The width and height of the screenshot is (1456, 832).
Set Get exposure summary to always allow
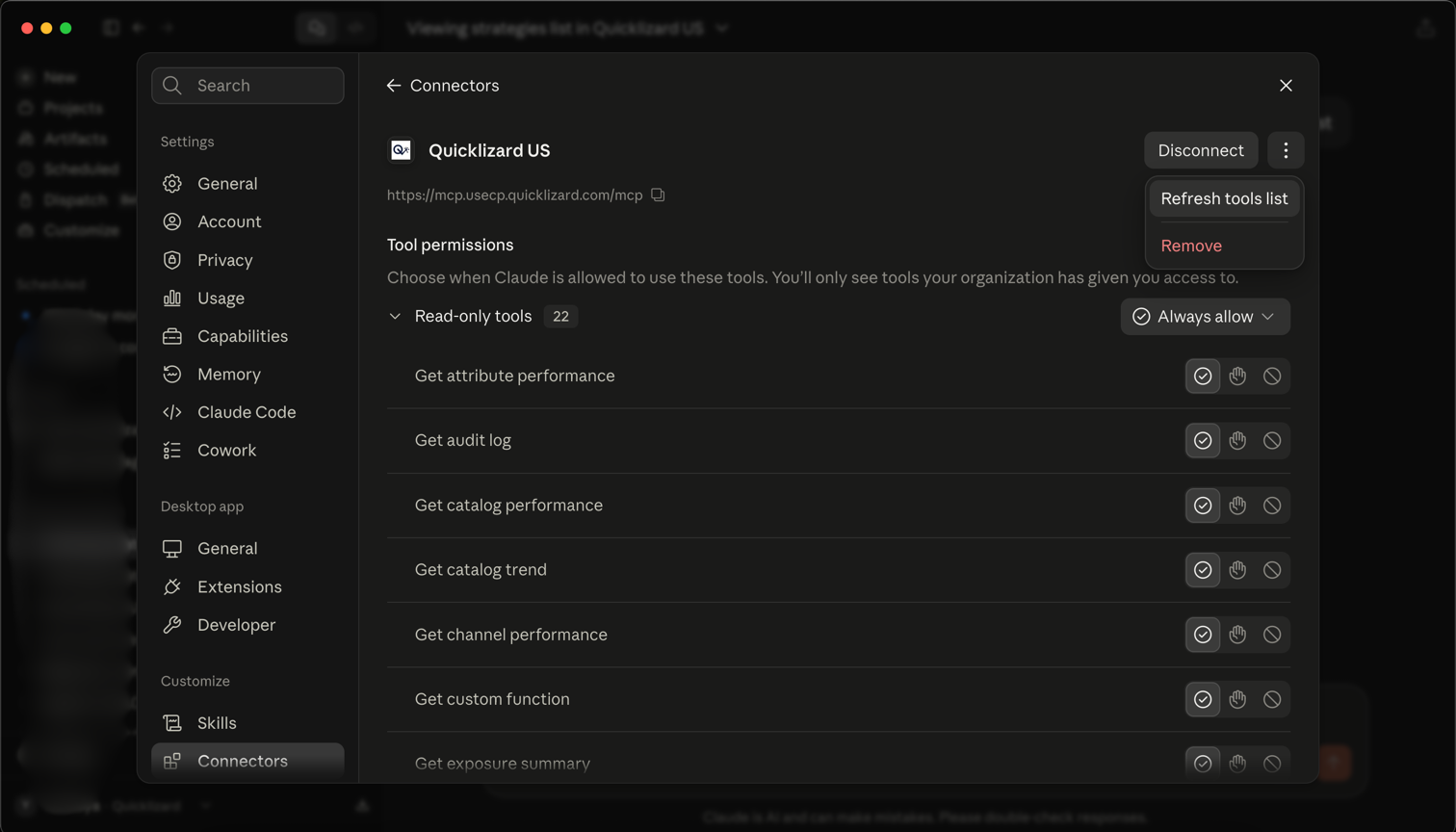click(x=1203, y=764)
